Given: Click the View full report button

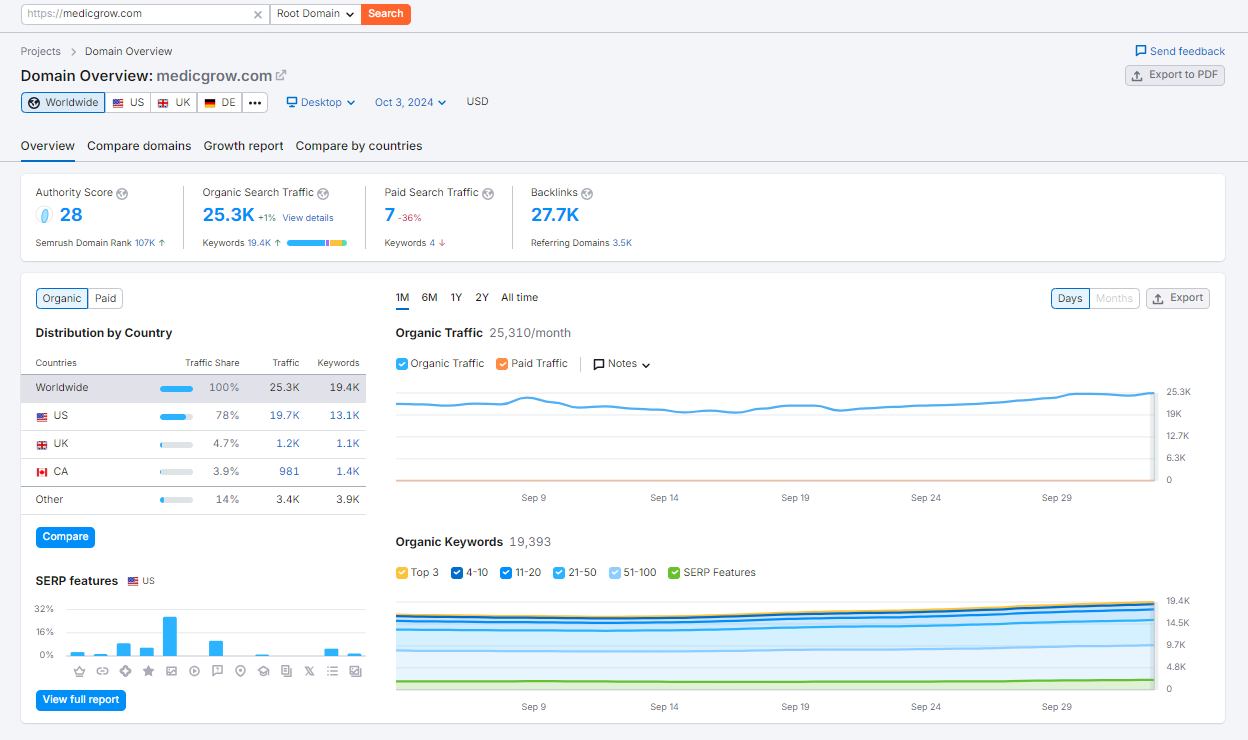Looking at the screenshot, I should click(81, 700).
